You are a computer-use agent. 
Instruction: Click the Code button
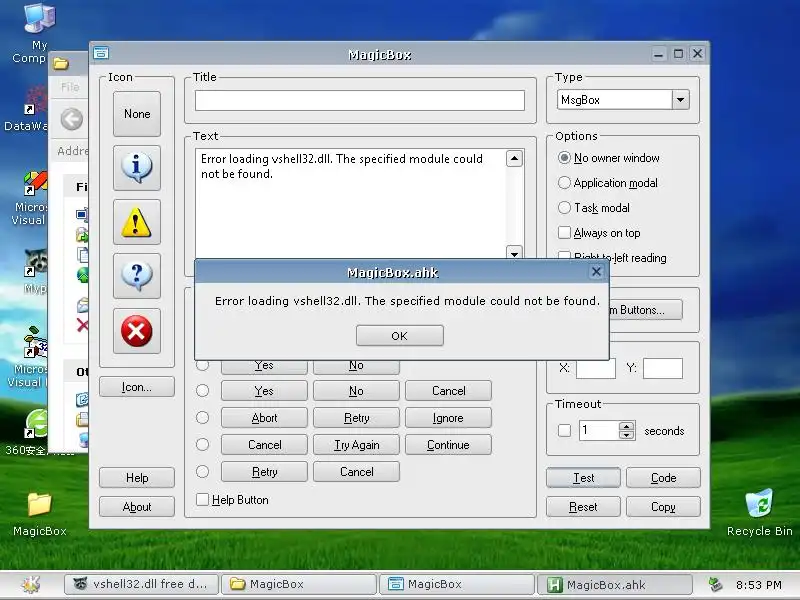click(663, 478)
